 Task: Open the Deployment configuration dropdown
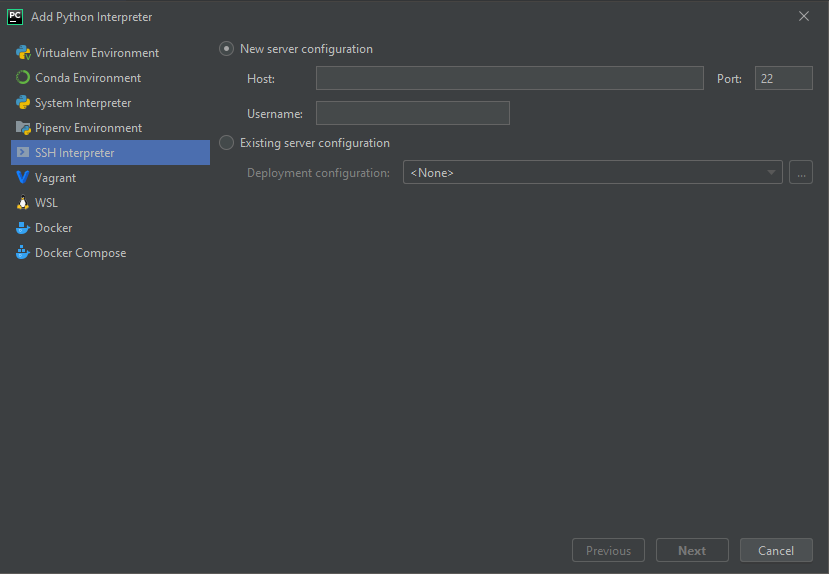[x=593, y=172]
